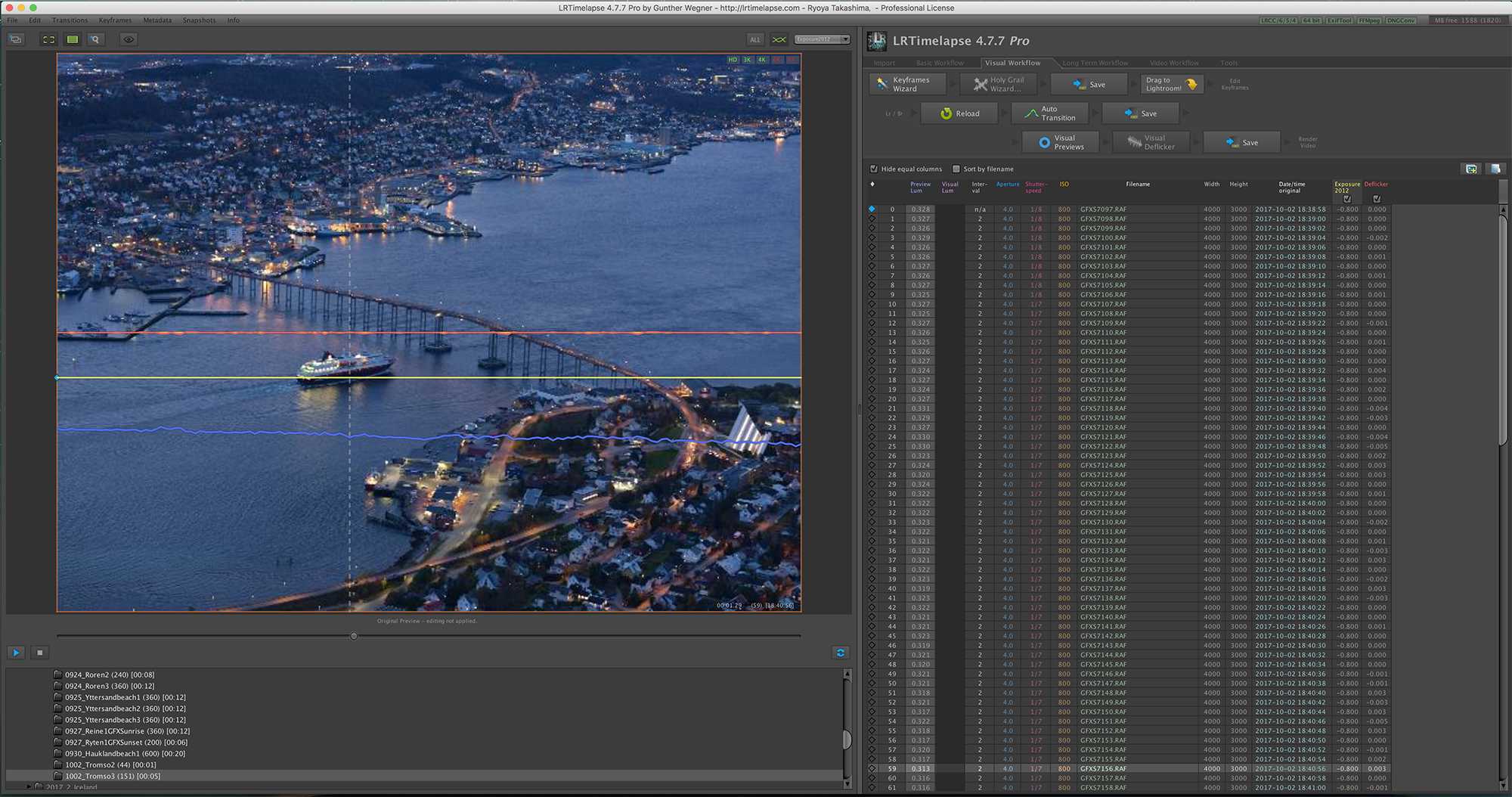Open the Edit menu
This screenshot has height=797, width=1512.
(35, 20)
